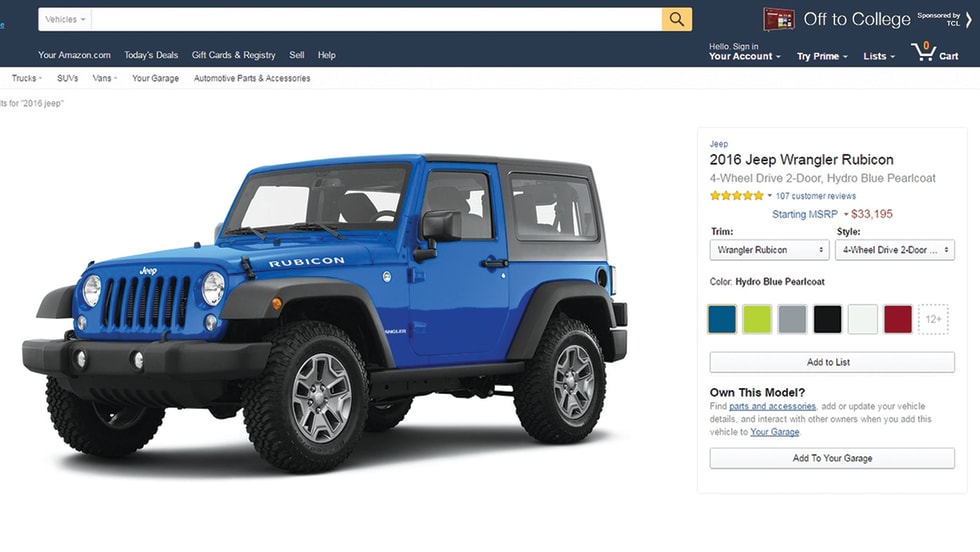980x552 pixels.
Task: Expand the Trim dropdown Wrangler Rubicon
Action: pos(769,250)
